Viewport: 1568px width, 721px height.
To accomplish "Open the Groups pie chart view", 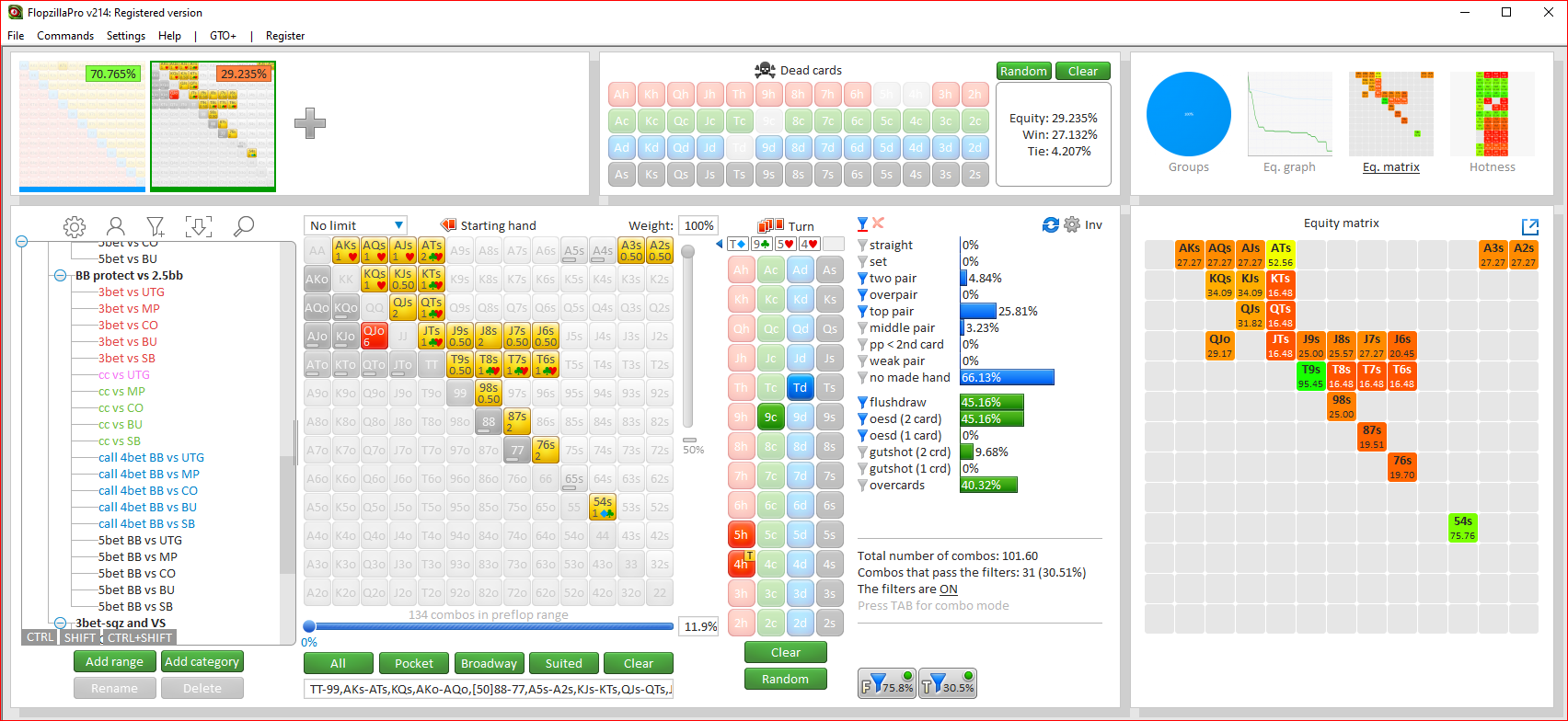I will coord(1189,114).
